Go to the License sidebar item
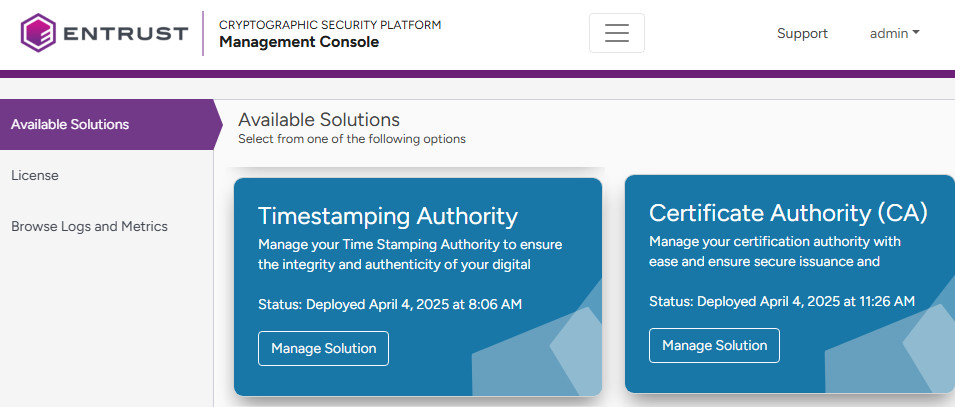The image size is (955, 407). (35, 175)
